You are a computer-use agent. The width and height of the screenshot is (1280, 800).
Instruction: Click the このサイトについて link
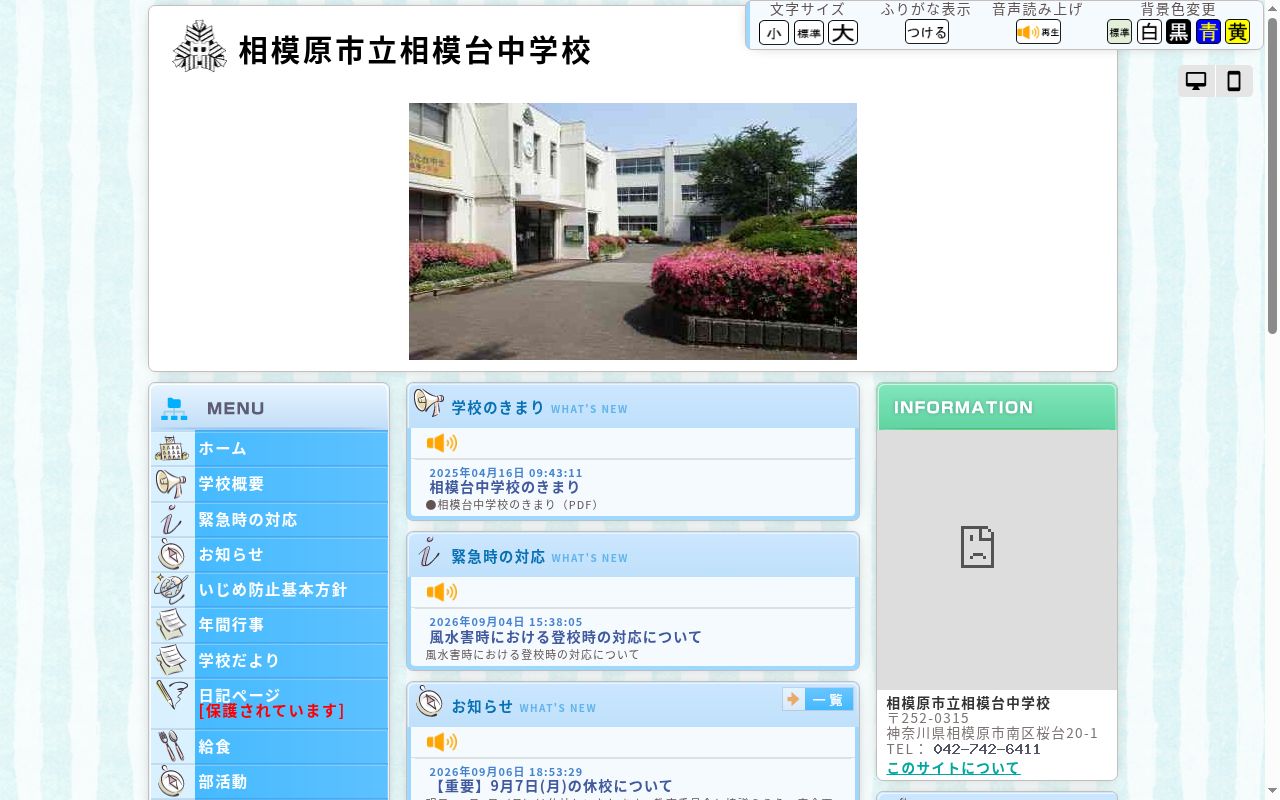953,768
